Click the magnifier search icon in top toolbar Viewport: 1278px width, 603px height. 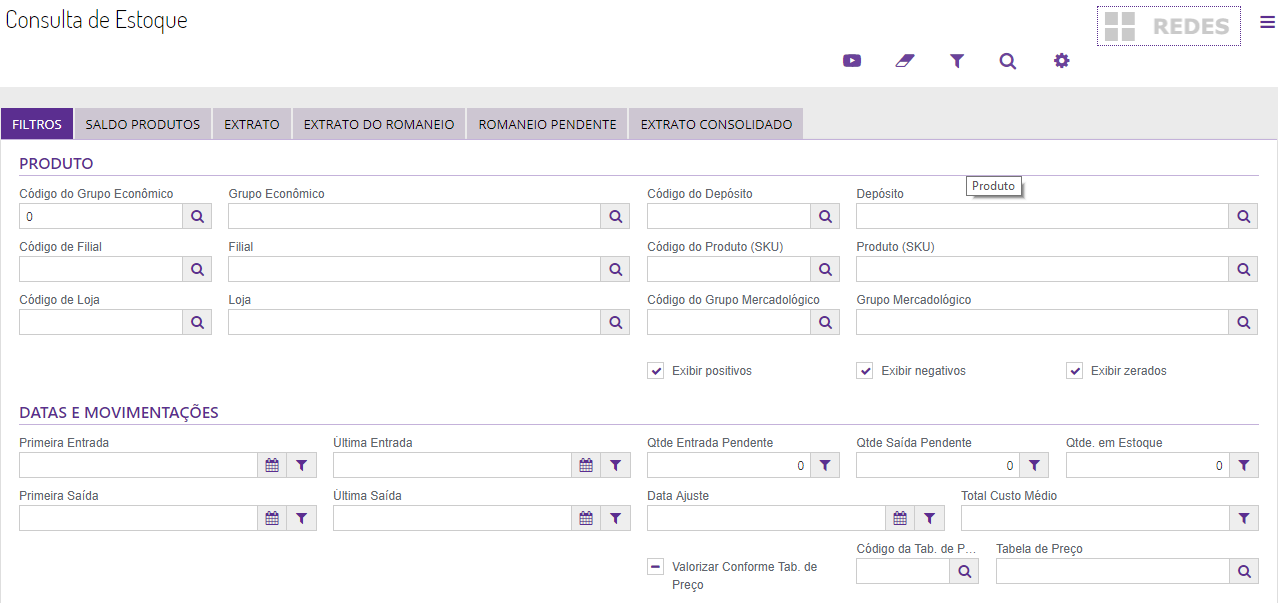coord(1008,61)
